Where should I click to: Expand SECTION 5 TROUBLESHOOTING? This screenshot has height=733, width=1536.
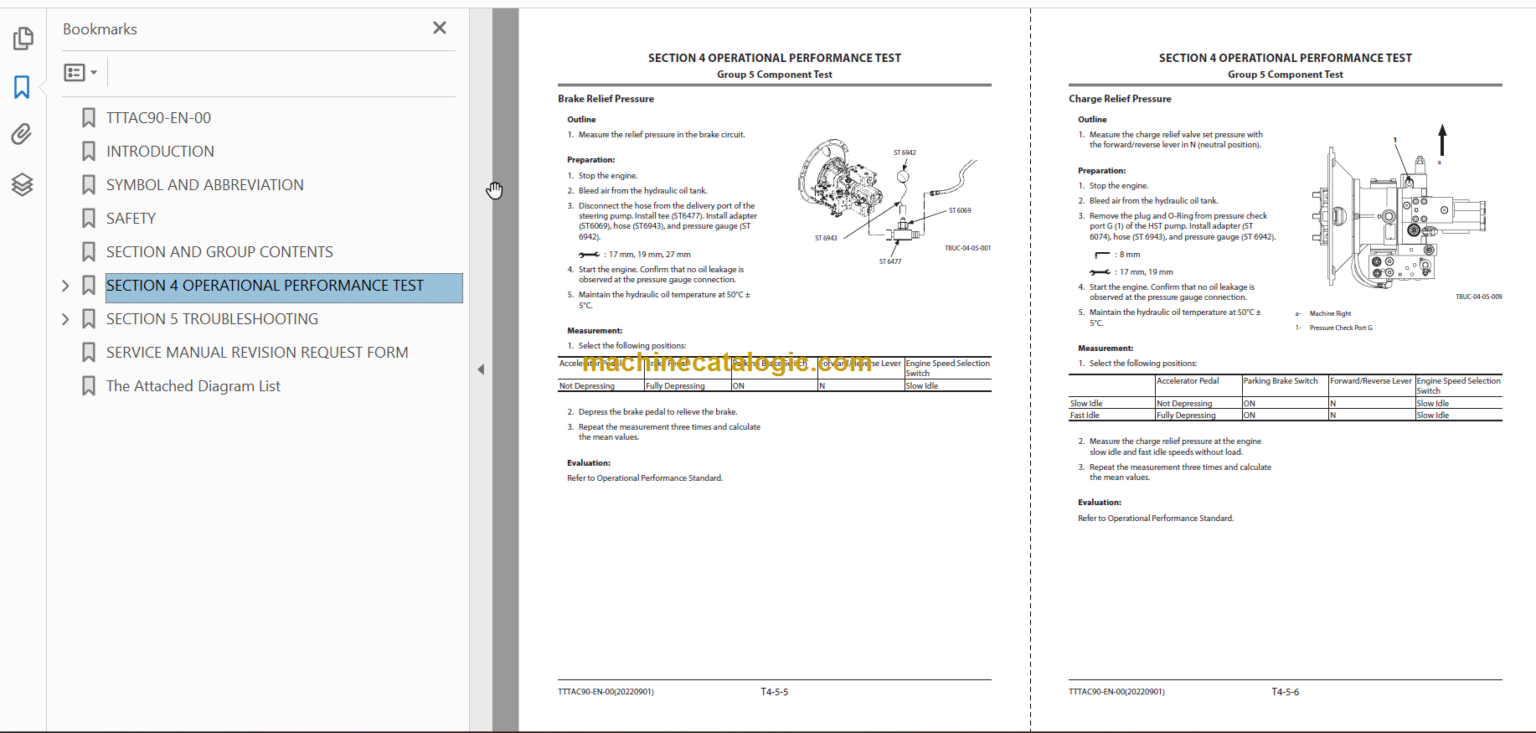64,318
